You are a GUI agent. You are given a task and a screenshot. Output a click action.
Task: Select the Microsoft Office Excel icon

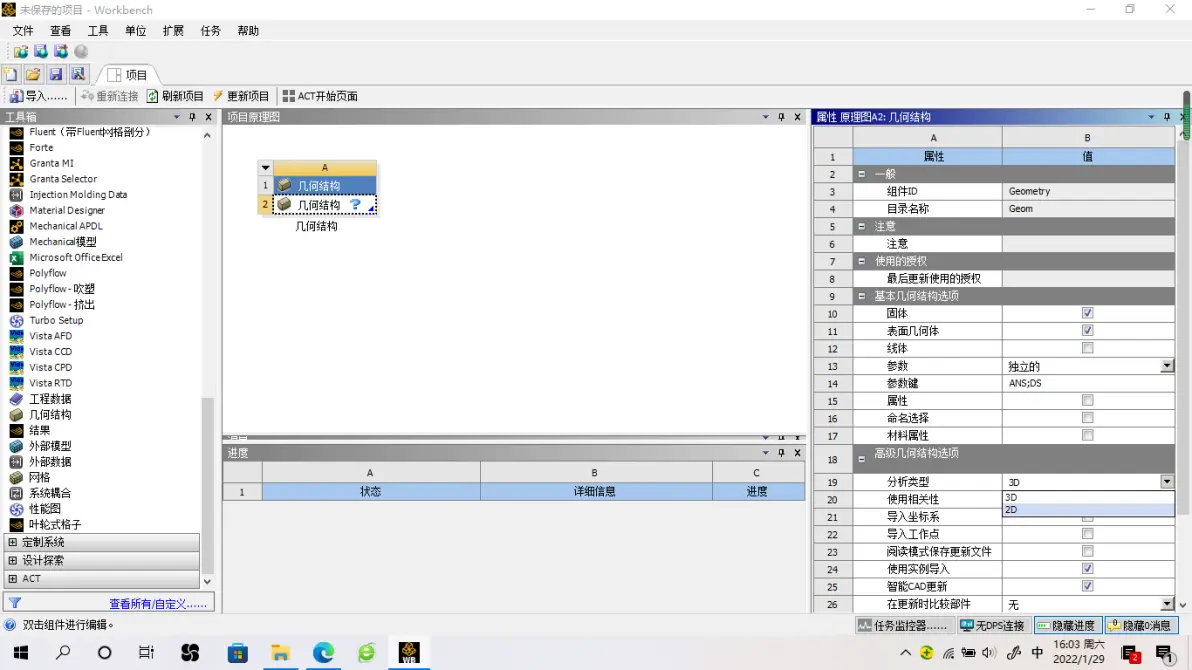pyautogui.click(x=16, y=258)
